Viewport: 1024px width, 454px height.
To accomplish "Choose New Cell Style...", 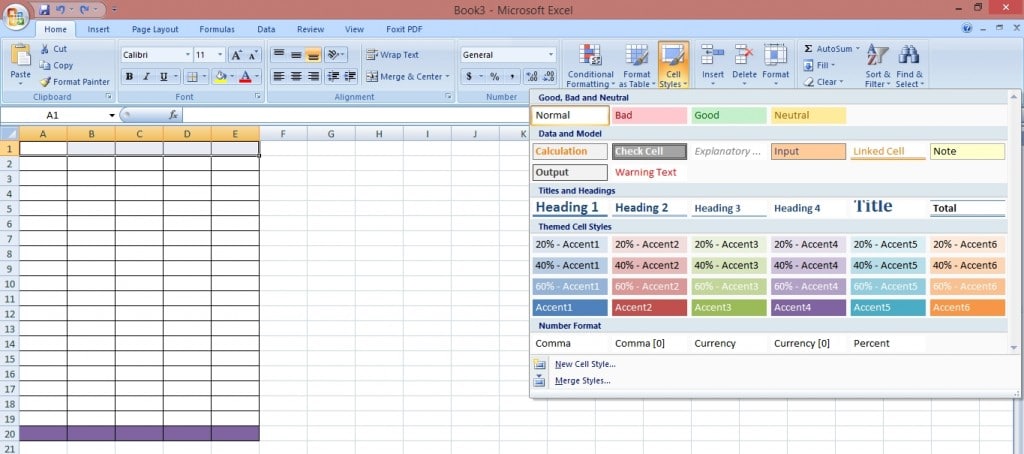I will (x=585, y=364).
